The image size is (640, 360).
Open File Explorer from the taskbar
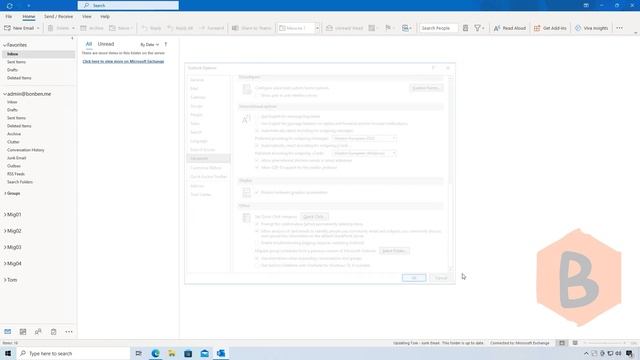[x=172, y=353]
